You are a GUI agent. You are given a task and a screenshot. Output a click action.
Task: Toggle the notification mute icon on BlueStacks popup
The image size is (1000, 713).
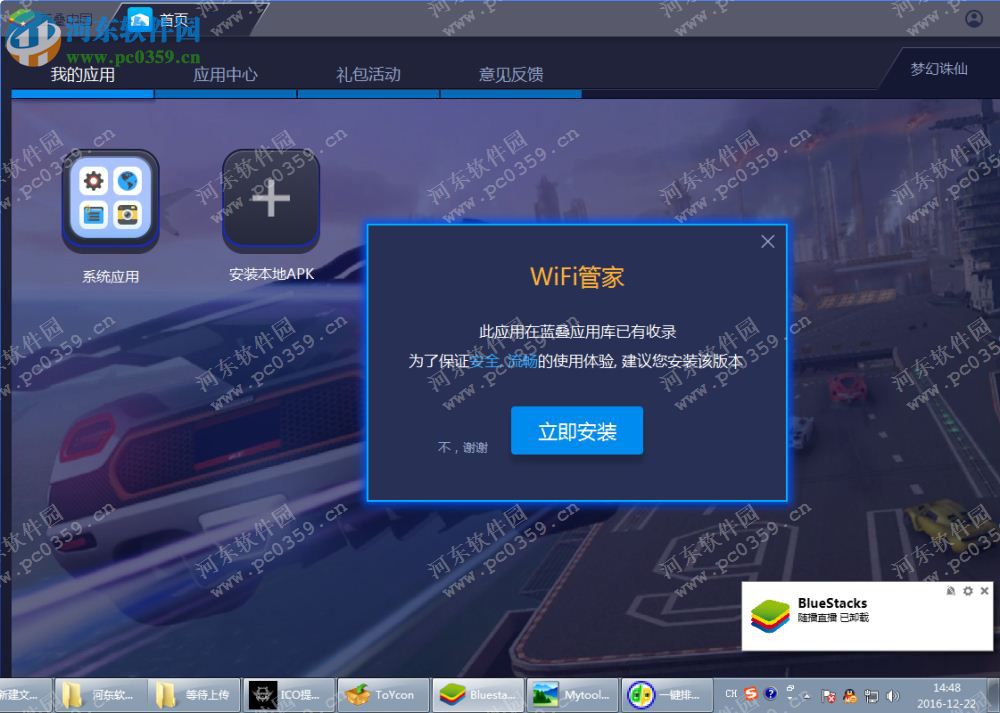click(950, 591)
